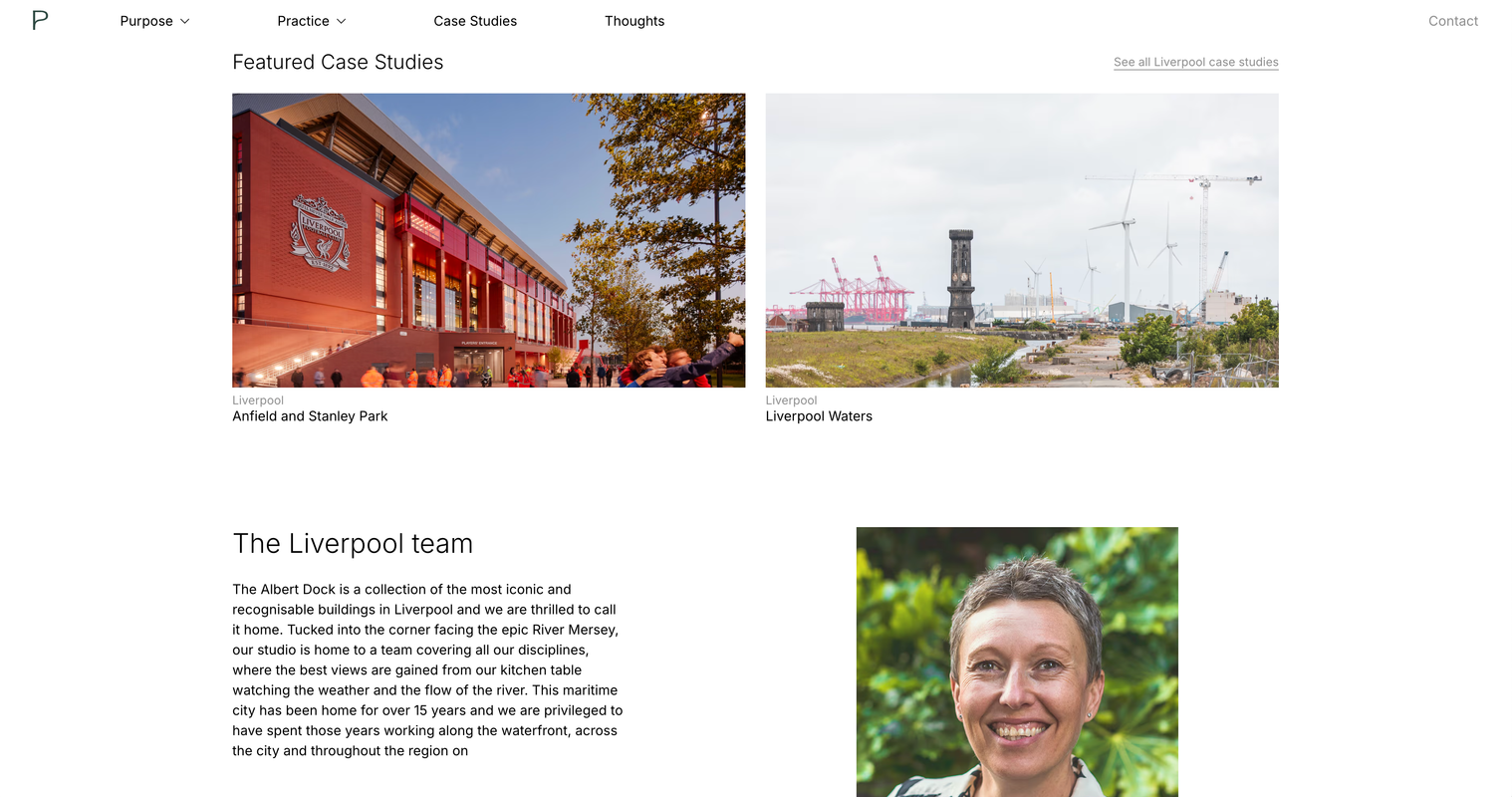Expand the Purpose menu chevron
The width and height of the screenshot is (1512, 797).
pos(184,21)
